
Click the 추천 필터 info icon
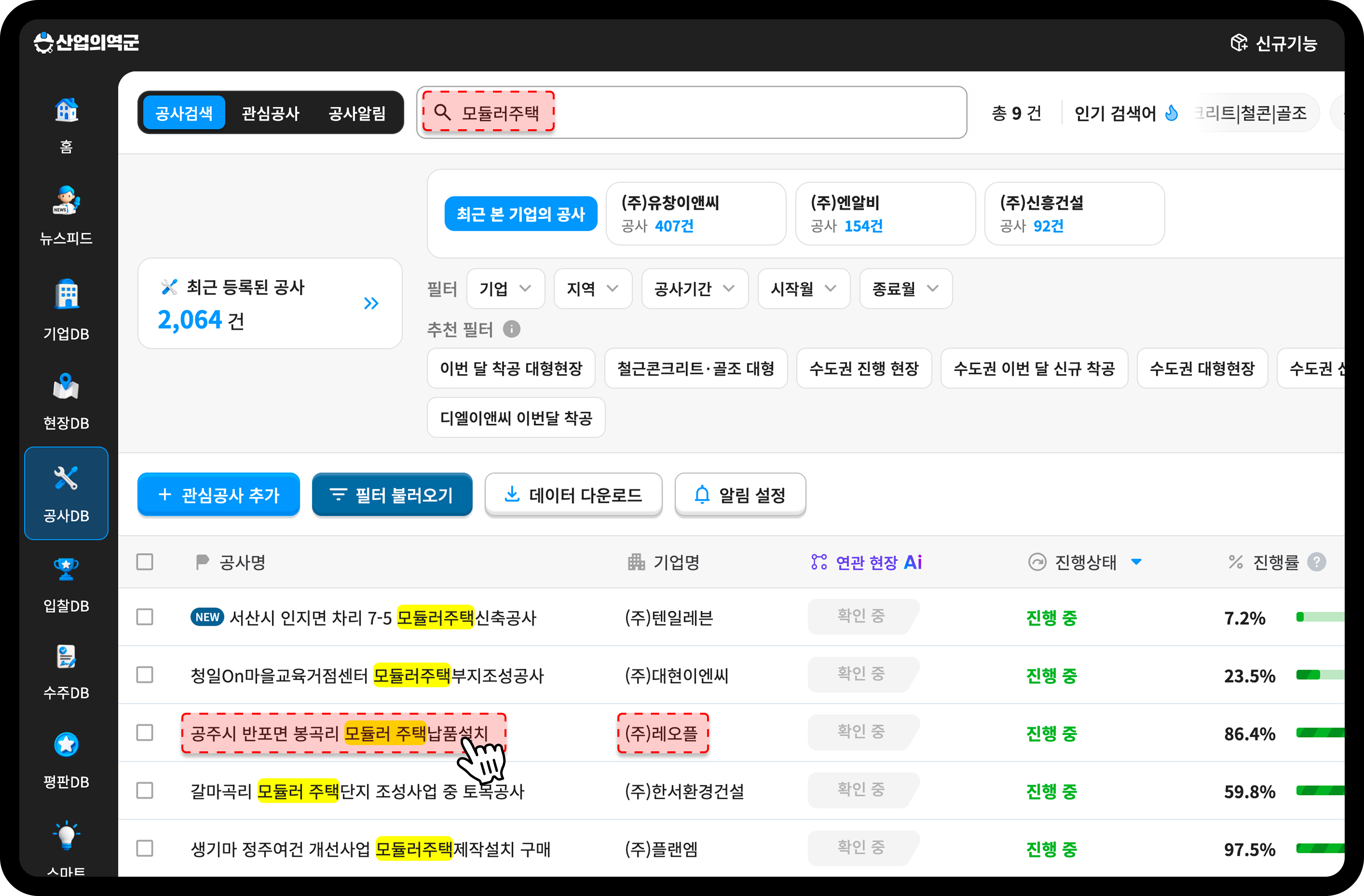[511, 329]
